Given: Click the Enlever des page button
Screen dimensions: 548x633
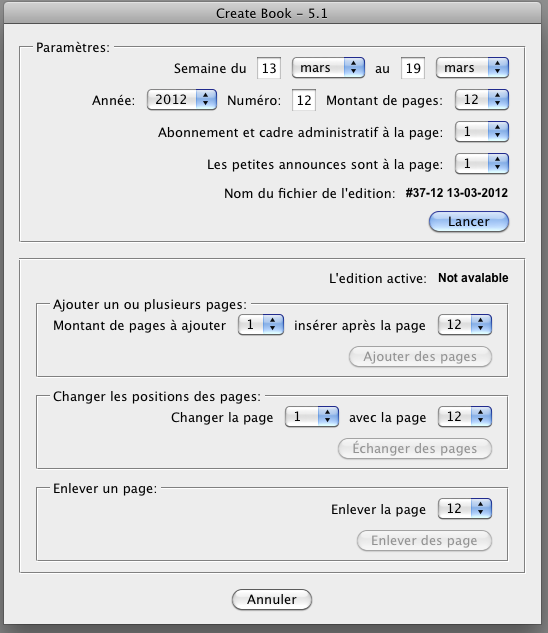Looking at the screenshot, I should [x=424, y=541].
